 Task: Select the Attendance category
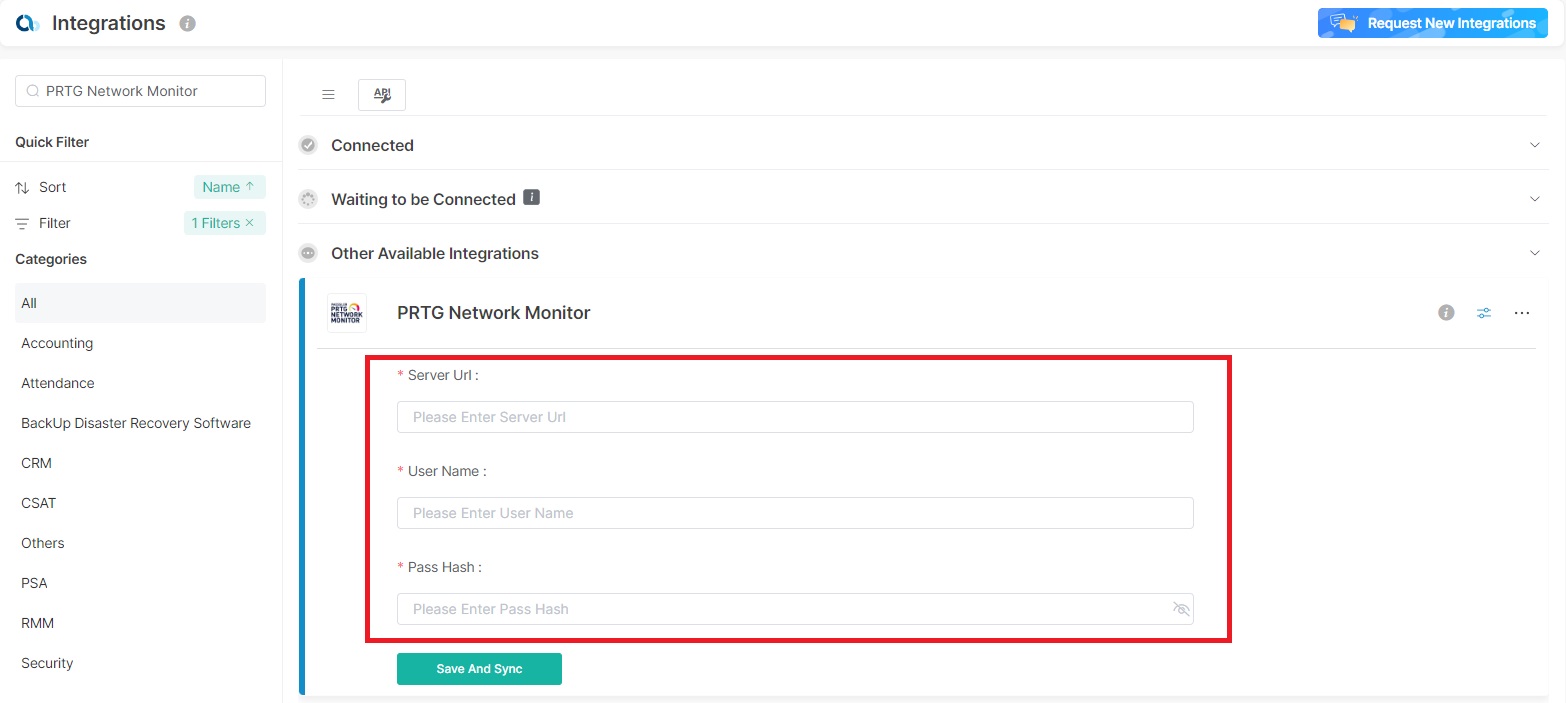pos(140,383)
